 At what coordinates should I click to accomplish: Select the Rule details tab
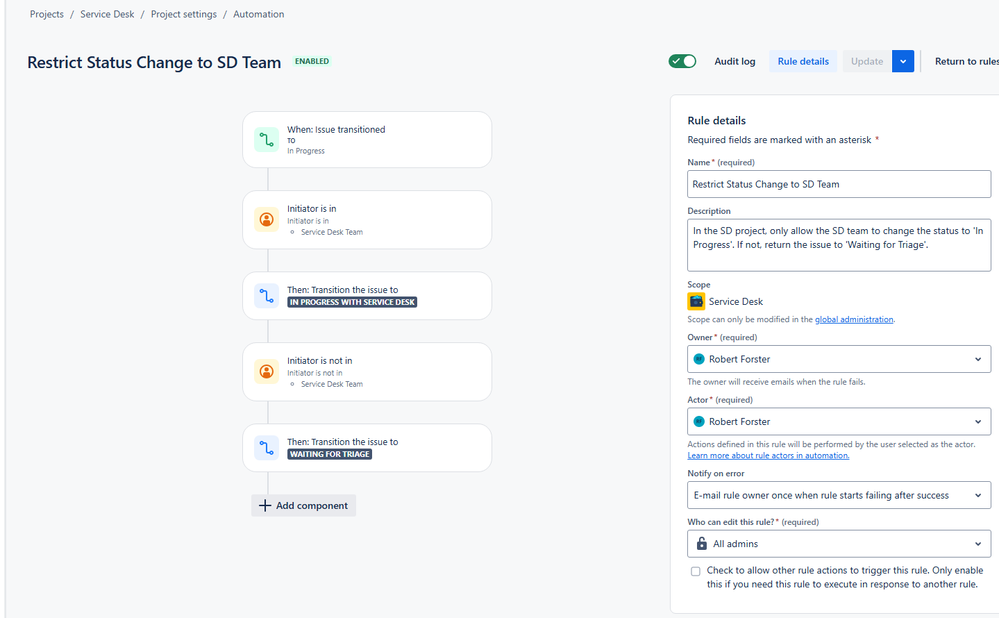803,61
